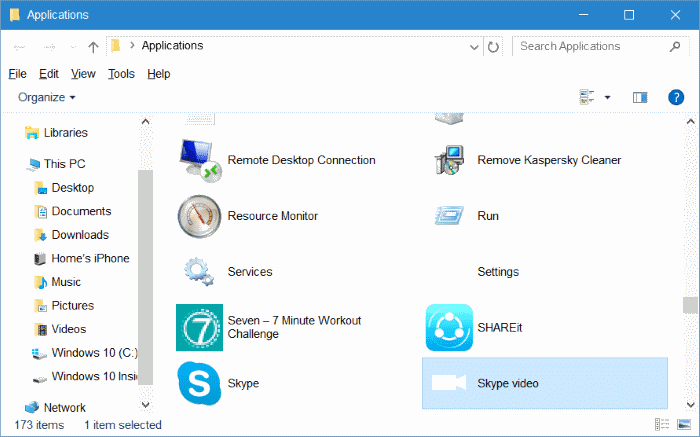This screenshot has width=700, height=437.
Task: Click the search magnifier icon
Action: pos(675,46)
